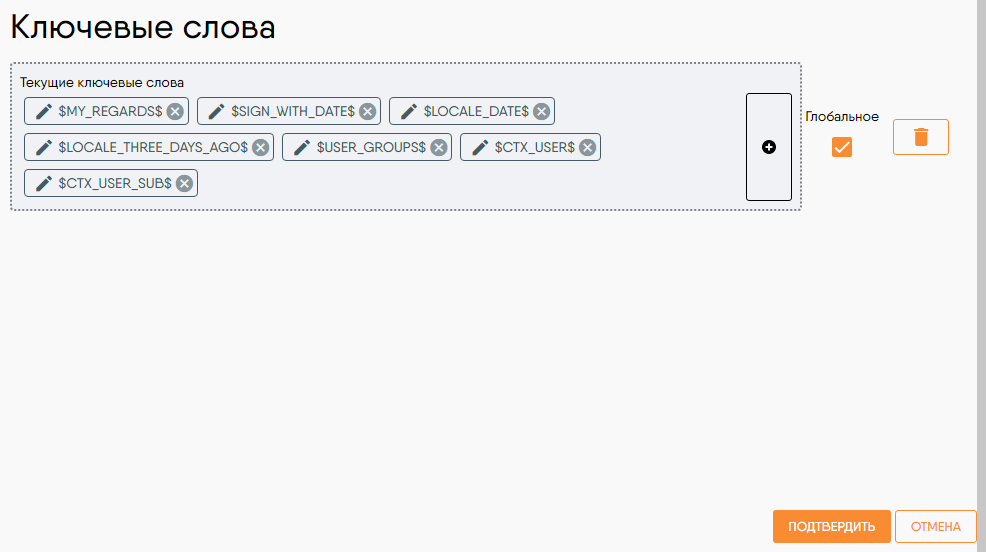The image size is (986, 552).
Task: Click the orange trash delete button
Action: point(921,137)
